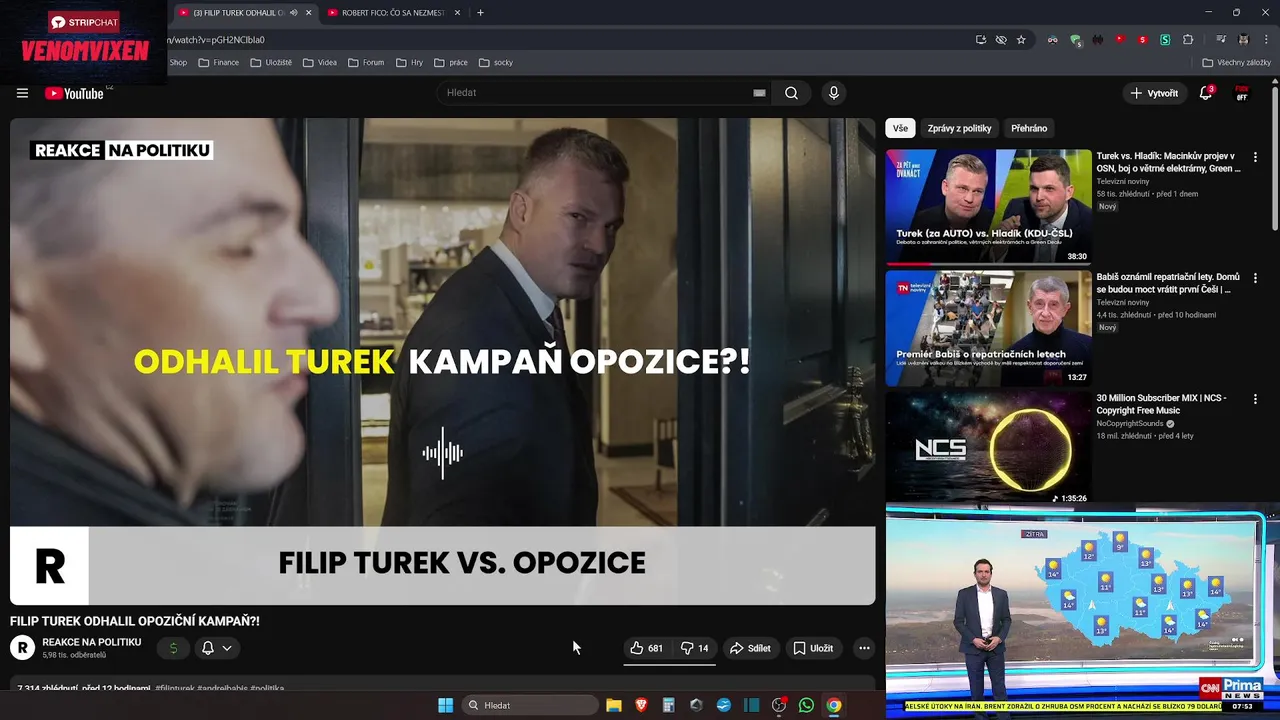Open WhatsApp from the taskbar
Viewport: 1280px width, 720px height.
(x=806, y=705)
